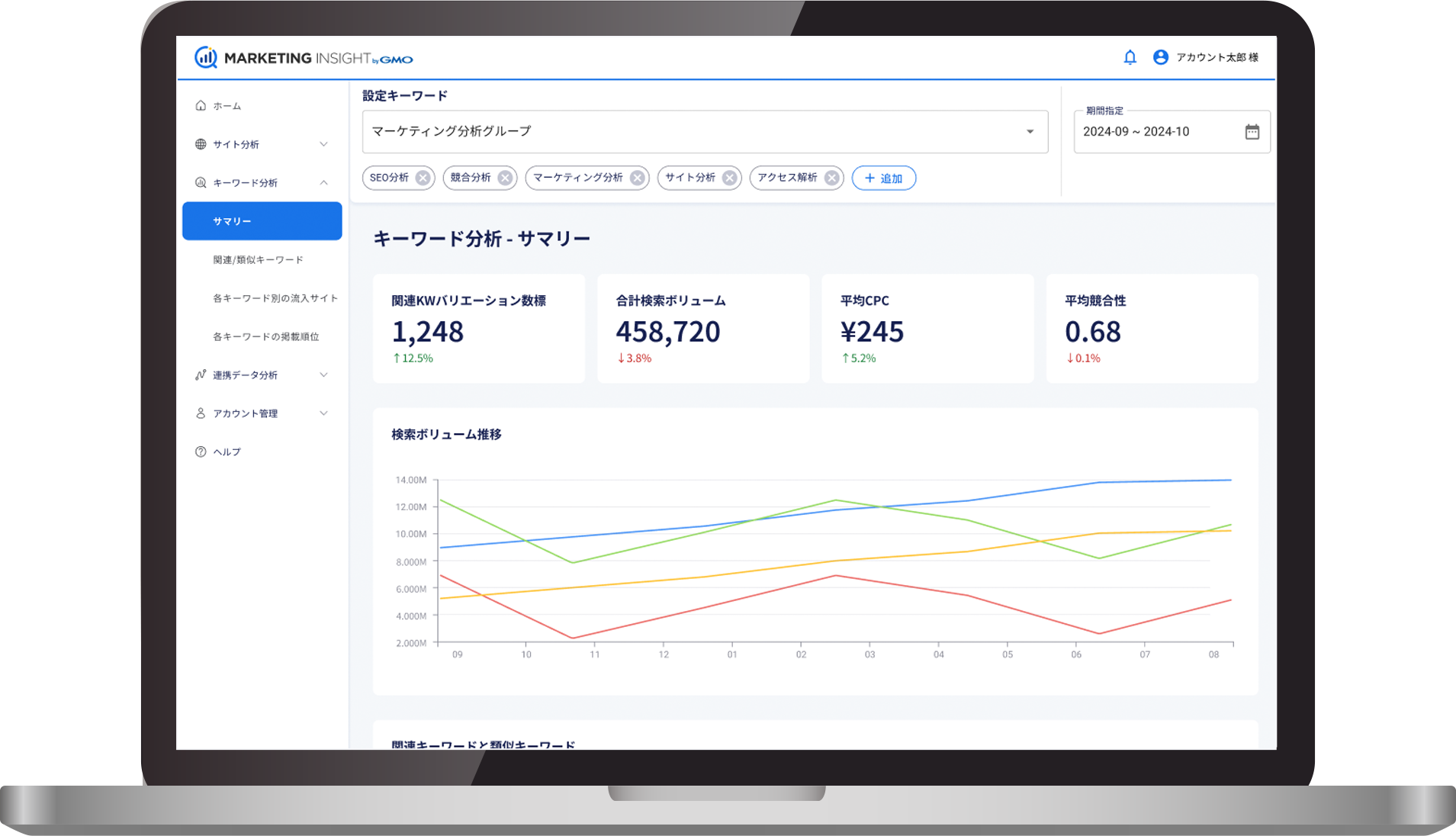Open 各キーワードの掲載順位 page
The image size is (1456, 836).
(265, 336)
